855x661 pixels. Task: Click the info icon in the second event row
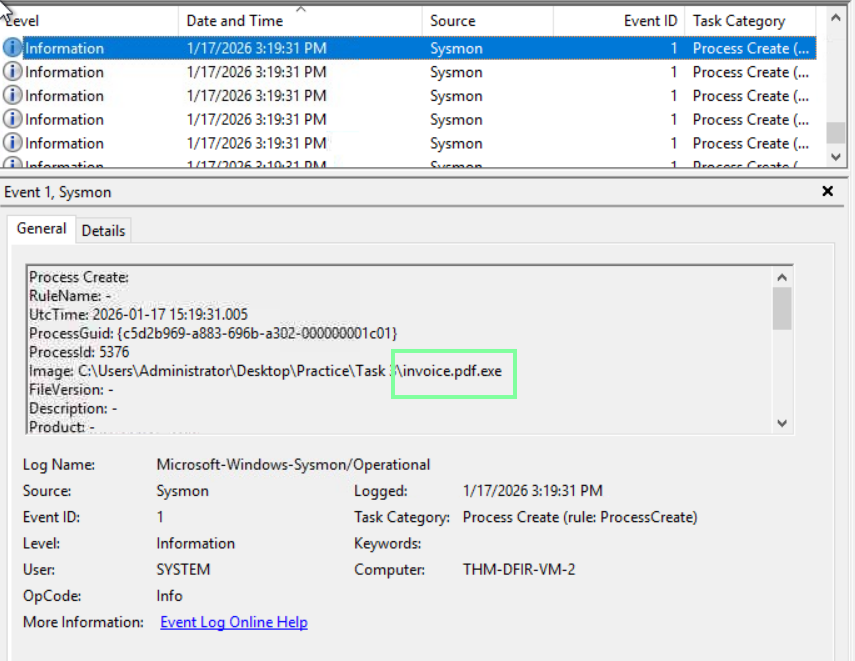click(13, 72)
